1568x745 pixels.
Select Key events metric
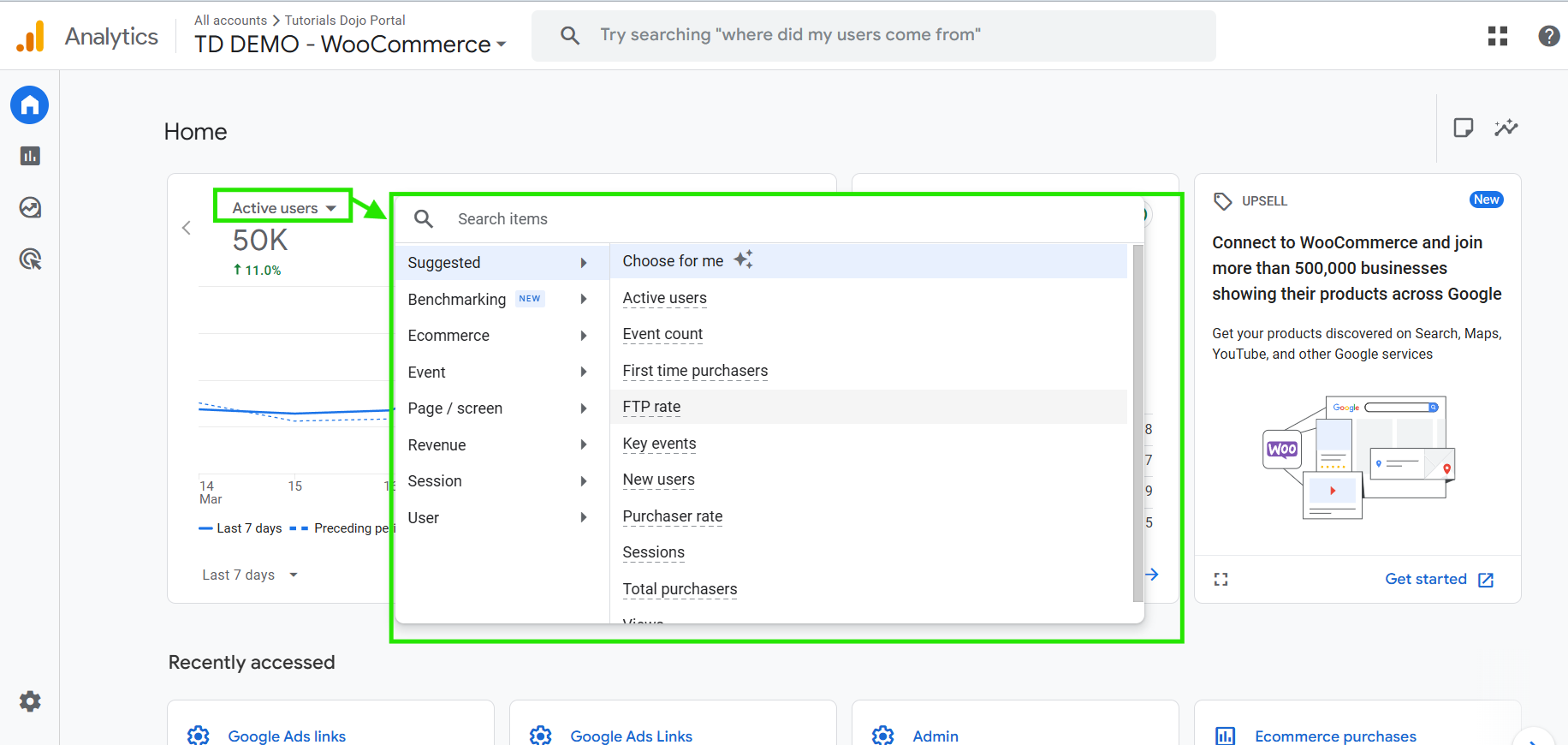click(x=659, y=444)
